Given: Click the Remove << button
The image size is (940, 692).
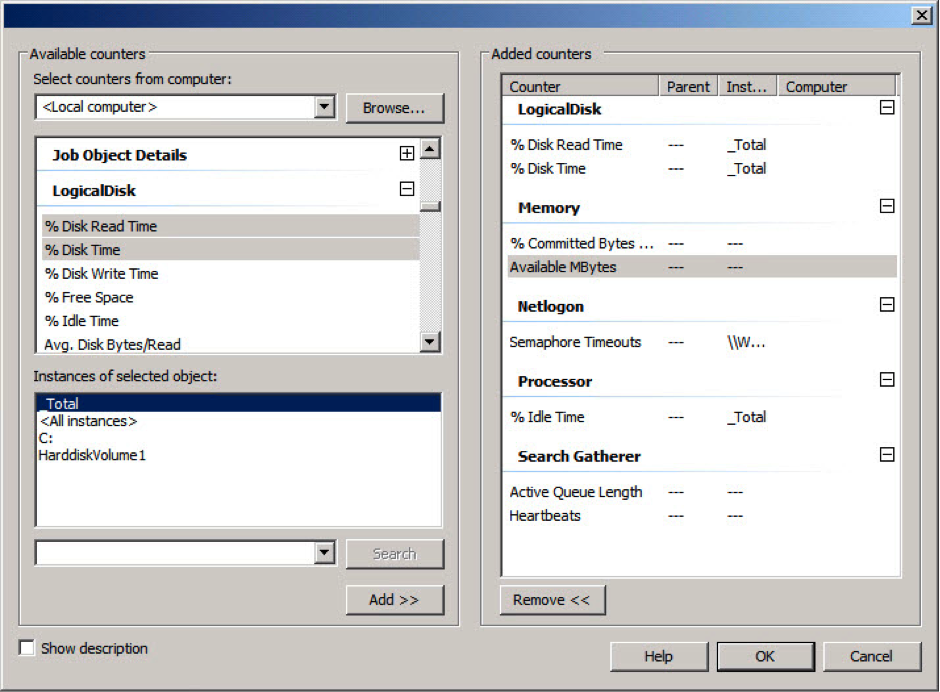Looking at the screenshot, I should [552, 600].
